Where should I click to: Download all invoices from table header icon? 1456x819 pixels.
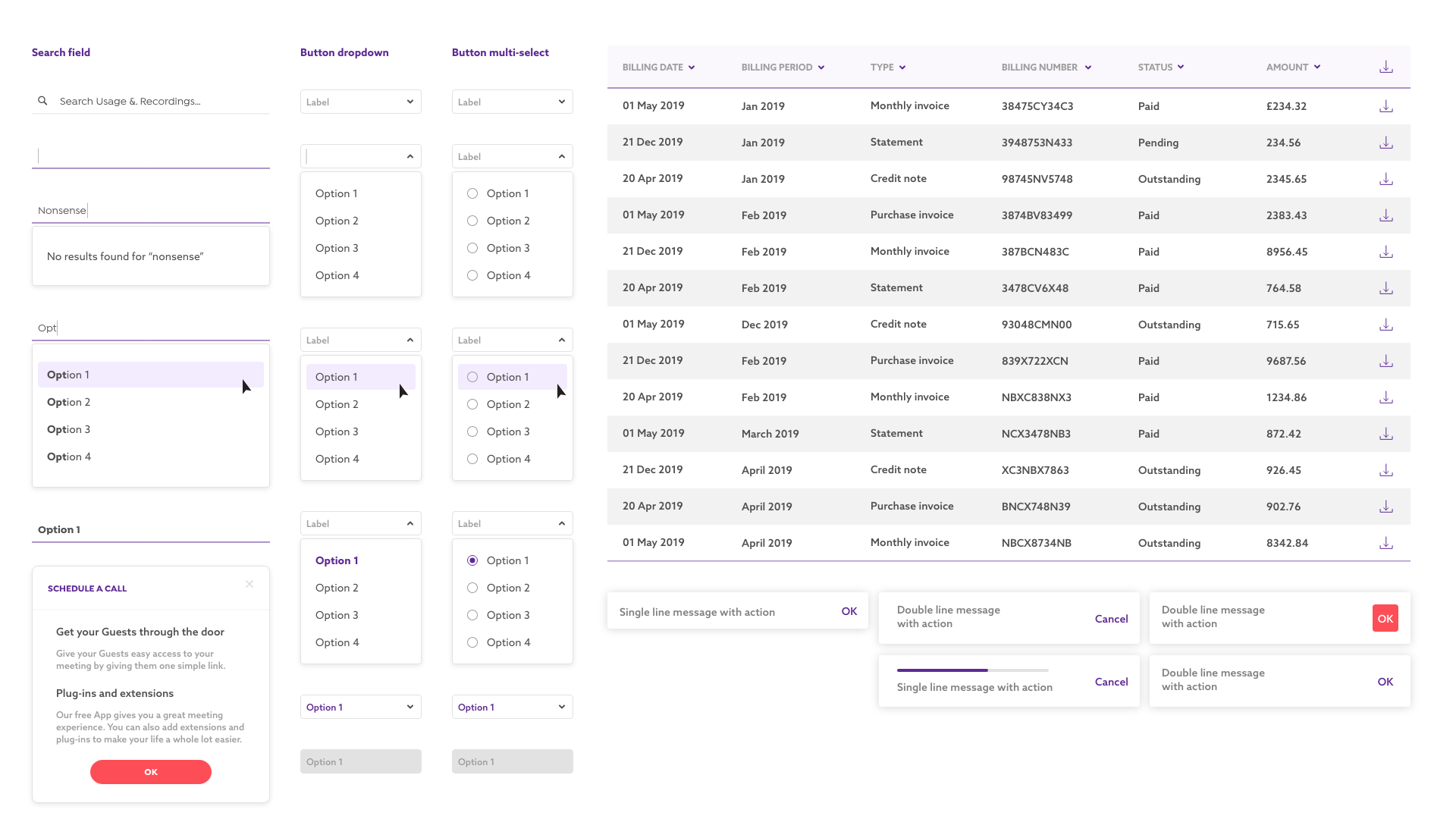coord(1385,67)
